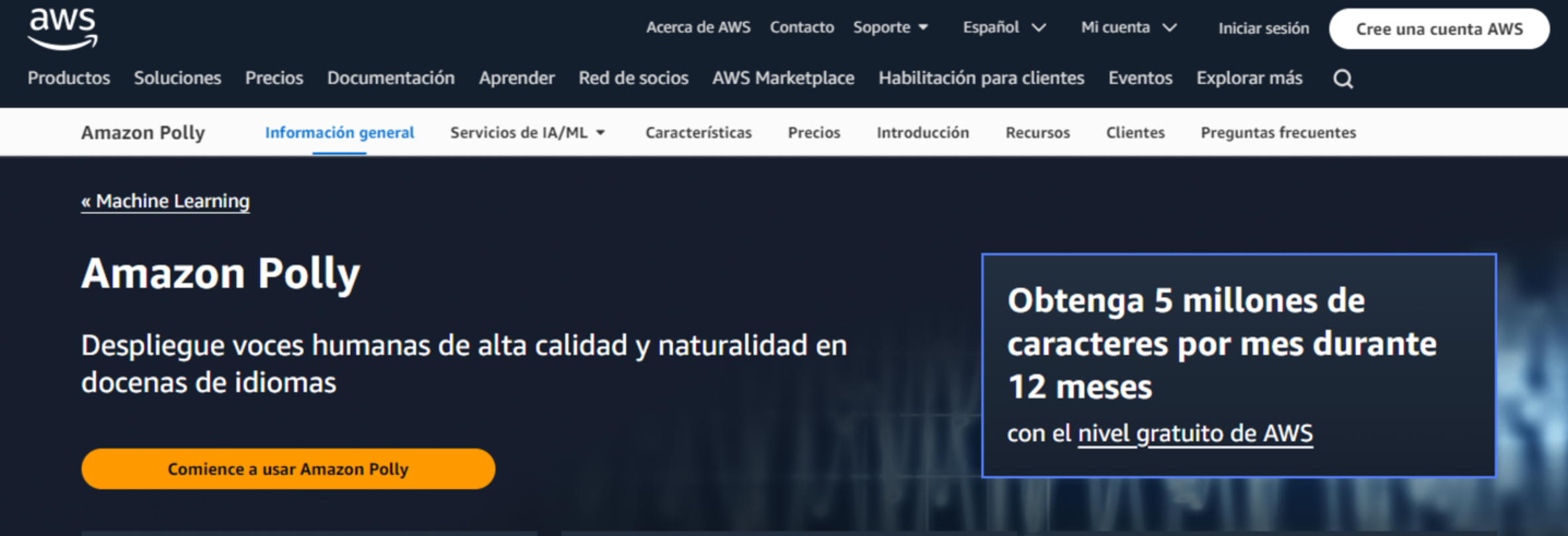Image resolution: width=1568 pixels, height=536 pixels.
Task: Go back to Machine Learning breadcrumb
Action: point(165,201)
